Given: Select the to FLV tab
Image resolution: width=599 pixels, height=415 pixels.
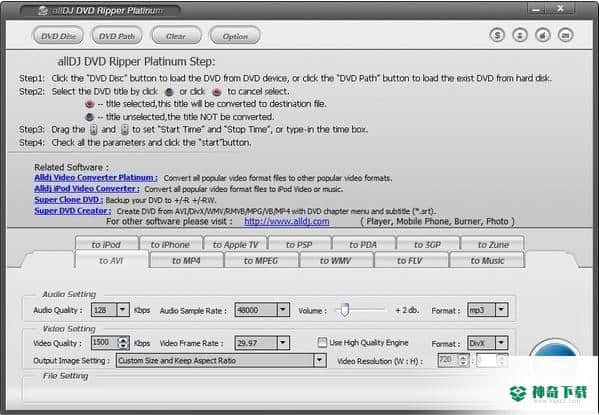Looking at the screenshot, I should coord(410,260).
